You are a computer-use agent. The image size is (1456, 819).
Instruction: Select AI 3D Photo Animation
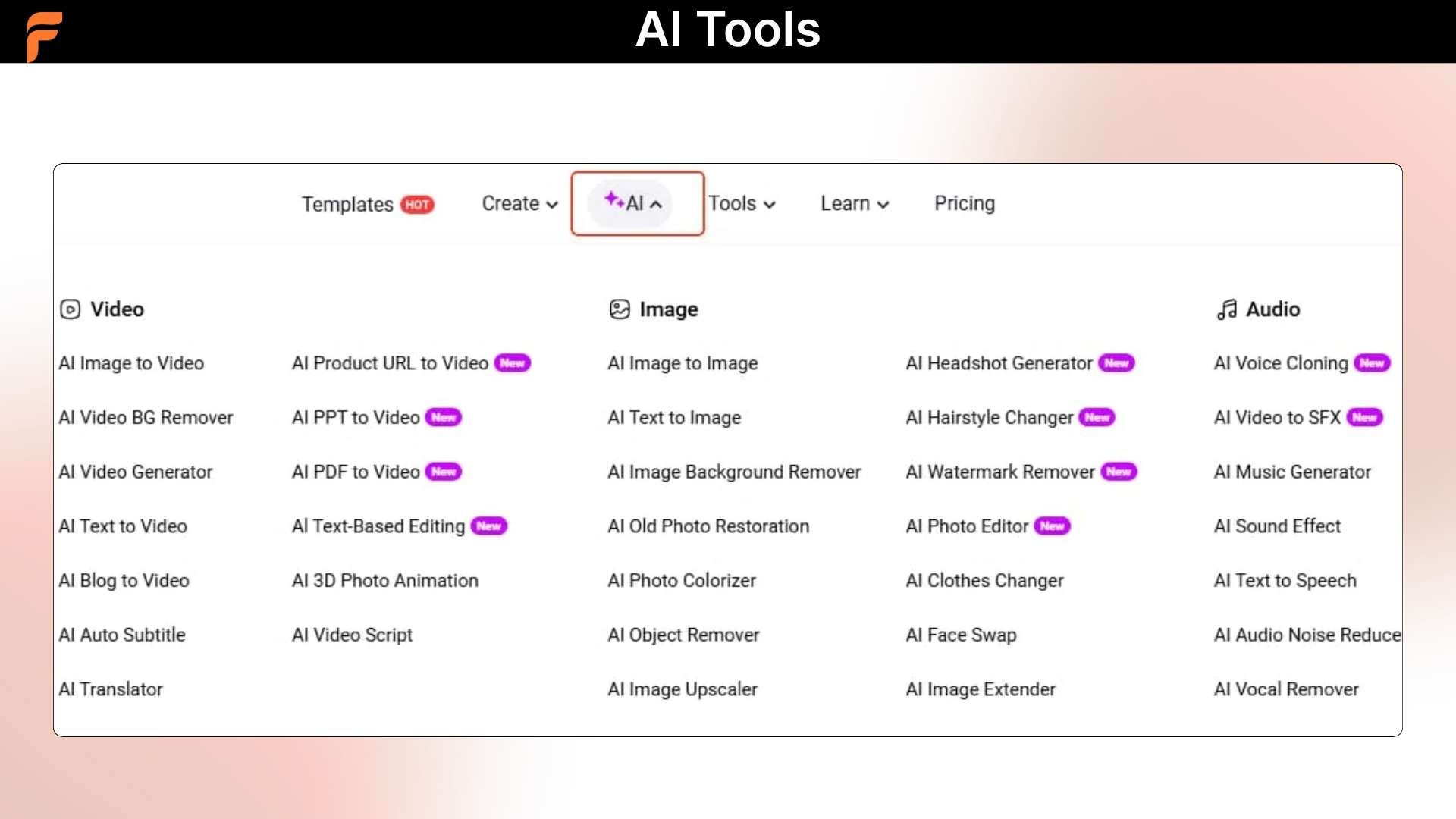(384, 580)
